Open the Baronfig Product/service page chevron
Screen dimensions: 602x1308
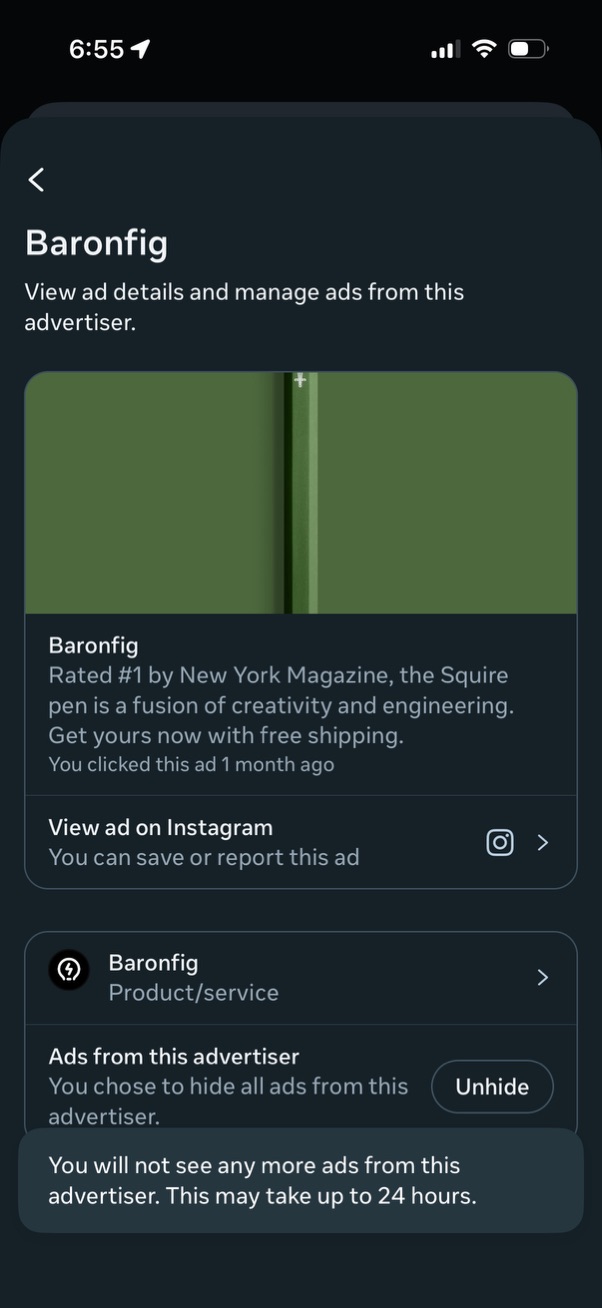(542, 978)
